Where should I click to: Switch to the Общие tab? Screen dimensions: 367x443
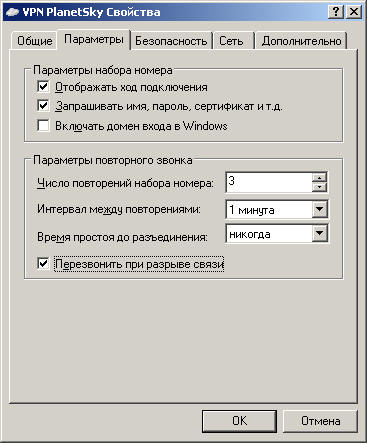pos(34,41)
